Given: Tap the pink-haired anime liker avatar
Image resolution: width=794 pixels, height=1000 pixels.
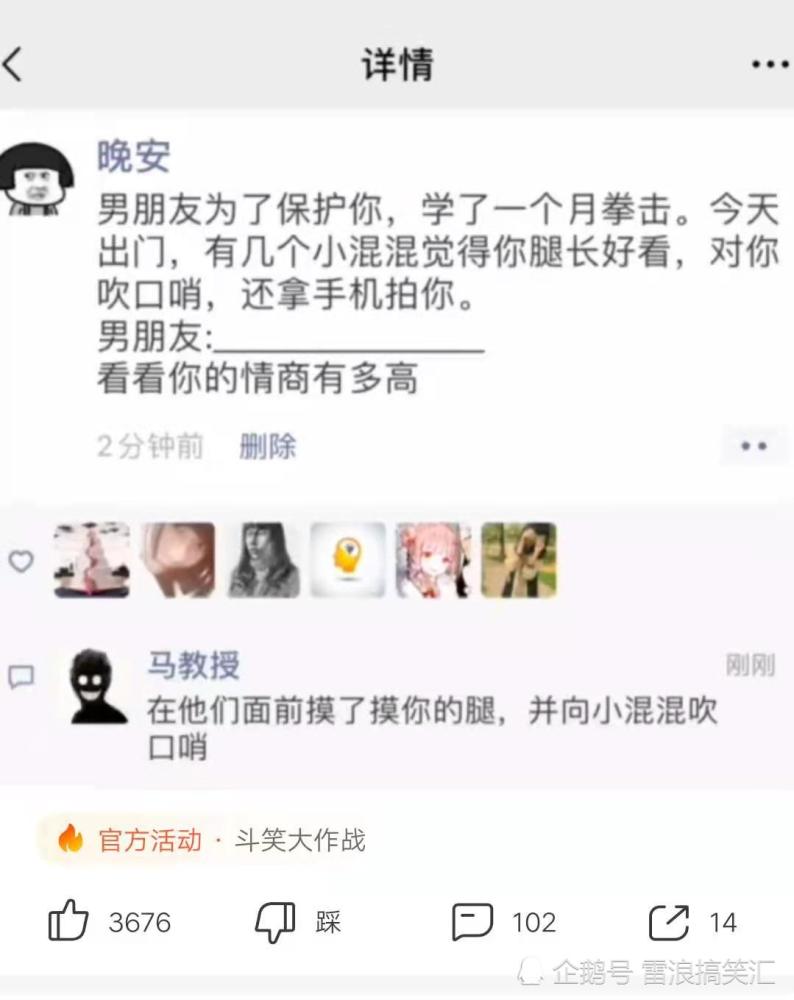Looking at the screenshot, I should pyautogui.click(x=433, y=560).
